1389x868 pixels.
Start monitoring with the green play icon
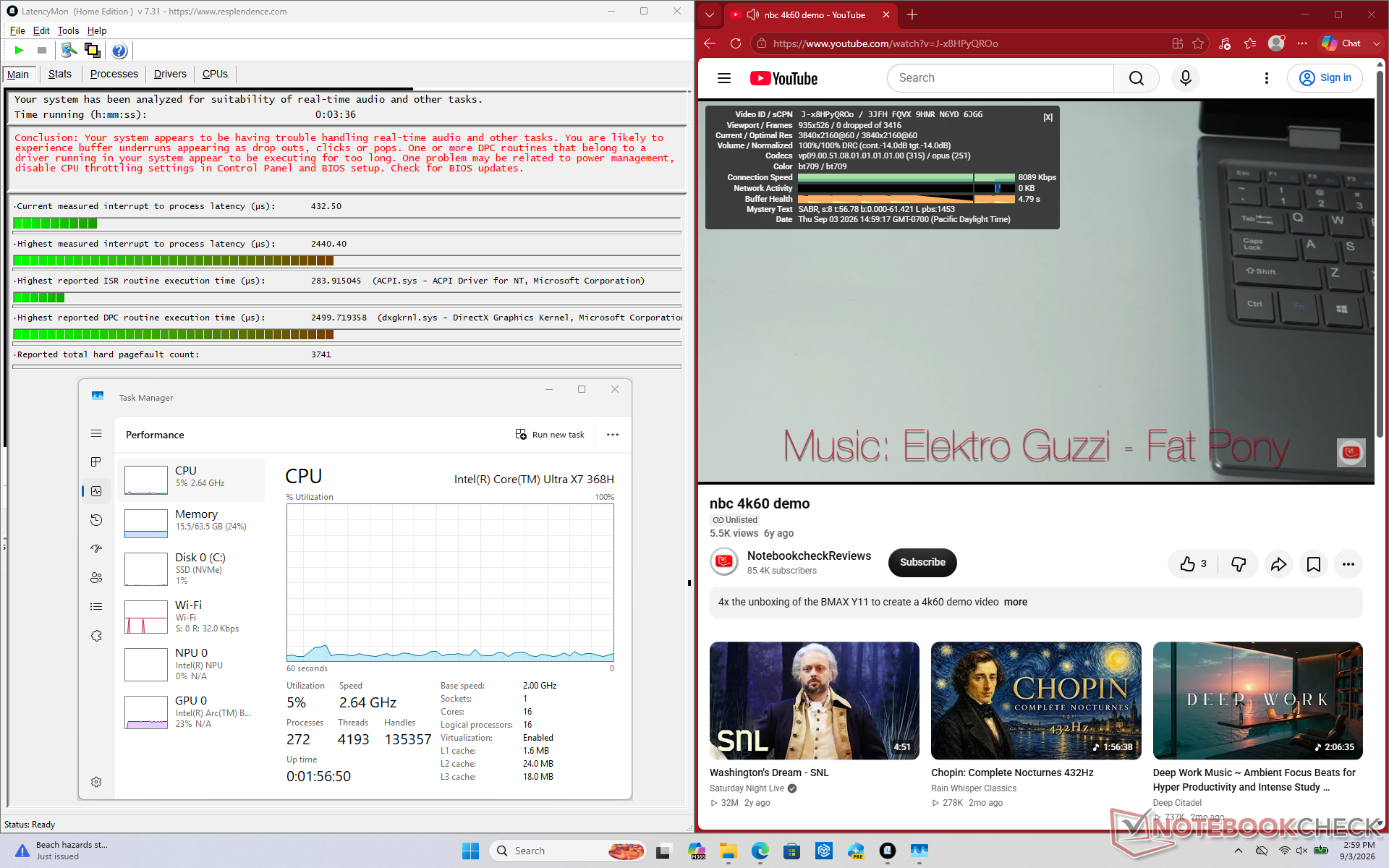coord(20,50)
